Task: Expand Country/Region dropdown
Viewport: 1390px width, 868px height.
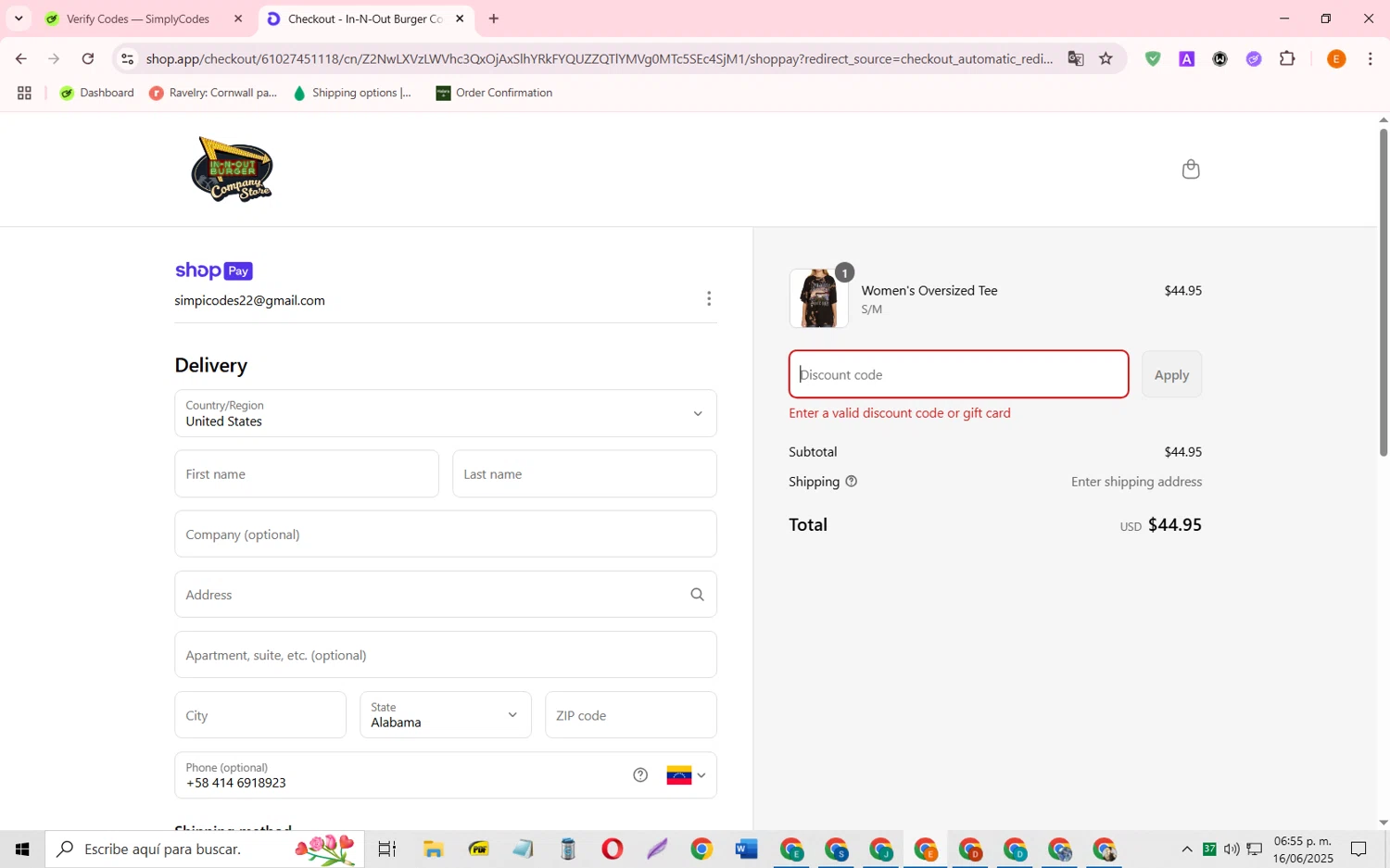Action: (446, 413)
